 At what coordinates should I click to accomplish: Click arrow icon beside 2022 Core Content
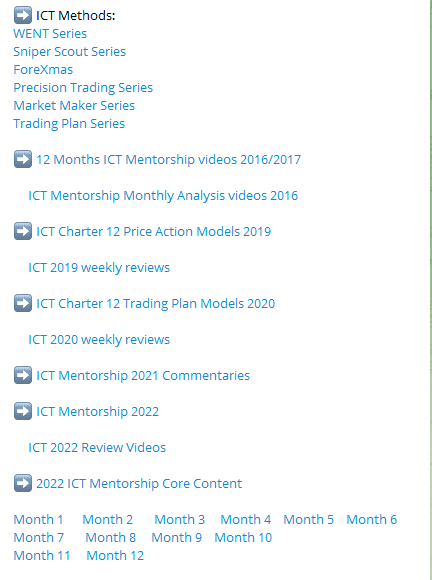(23, 483)
